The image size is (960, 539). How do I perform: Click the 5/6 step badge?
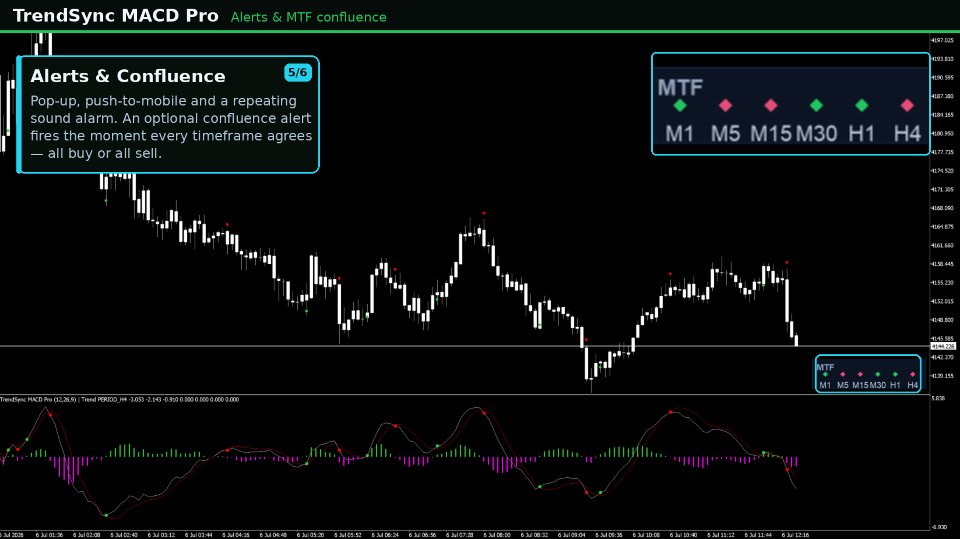(x=298, y=72)
